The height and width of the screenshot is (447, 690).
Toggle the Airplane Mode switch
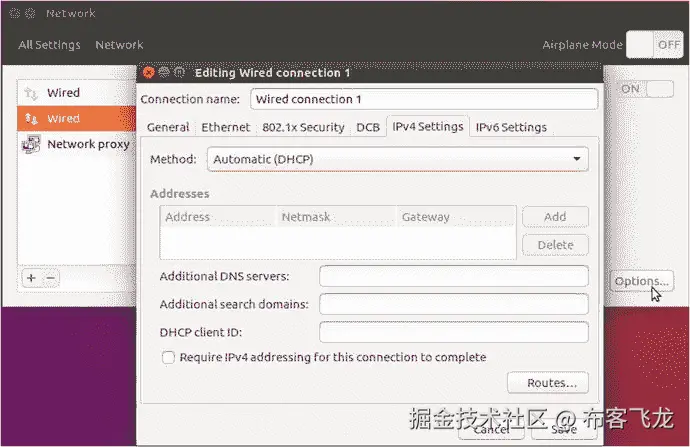point(654,44)
